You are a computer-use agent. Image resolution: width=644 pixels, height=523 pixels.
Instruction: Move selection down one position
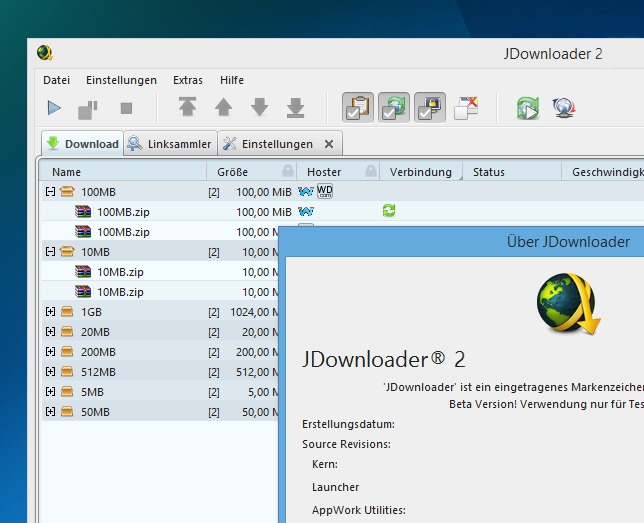[x=260, y=107]
